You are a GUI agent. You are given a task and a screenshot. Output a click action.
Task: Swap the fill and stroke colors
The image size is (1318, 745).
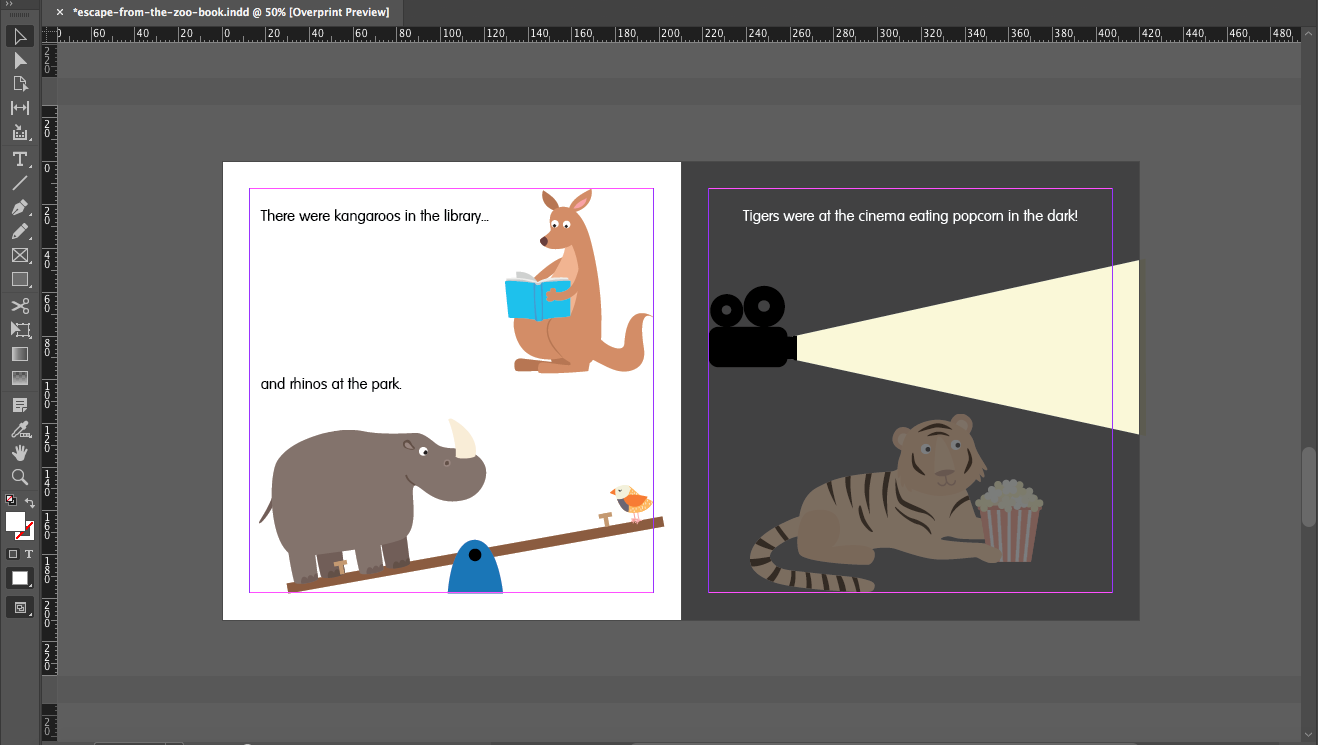pyautogui.click(x=30, y=502)
